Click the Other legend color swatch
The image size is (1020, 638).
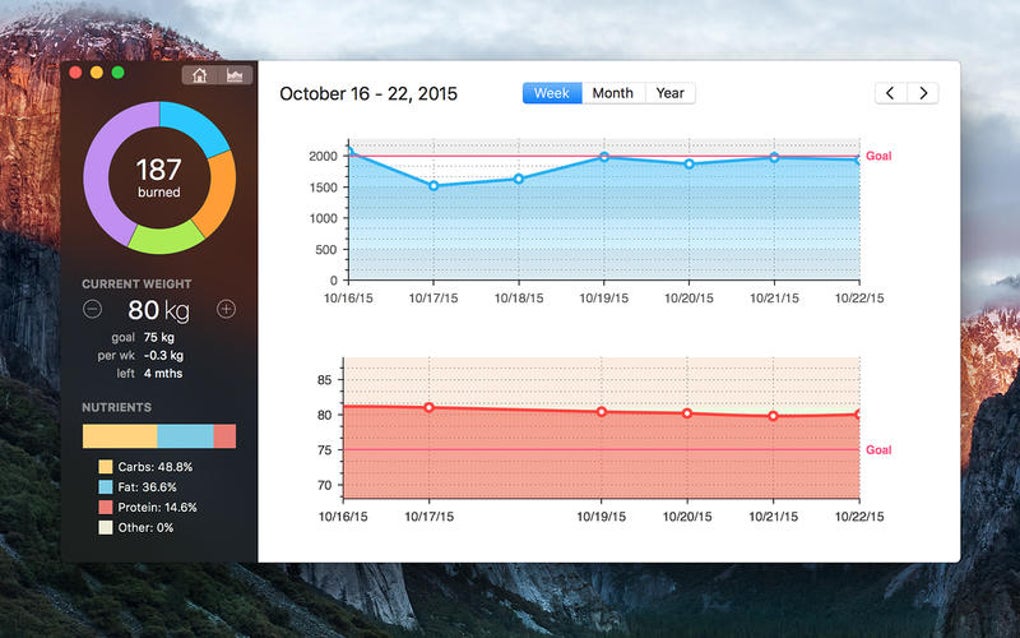(x=105, y=527)
